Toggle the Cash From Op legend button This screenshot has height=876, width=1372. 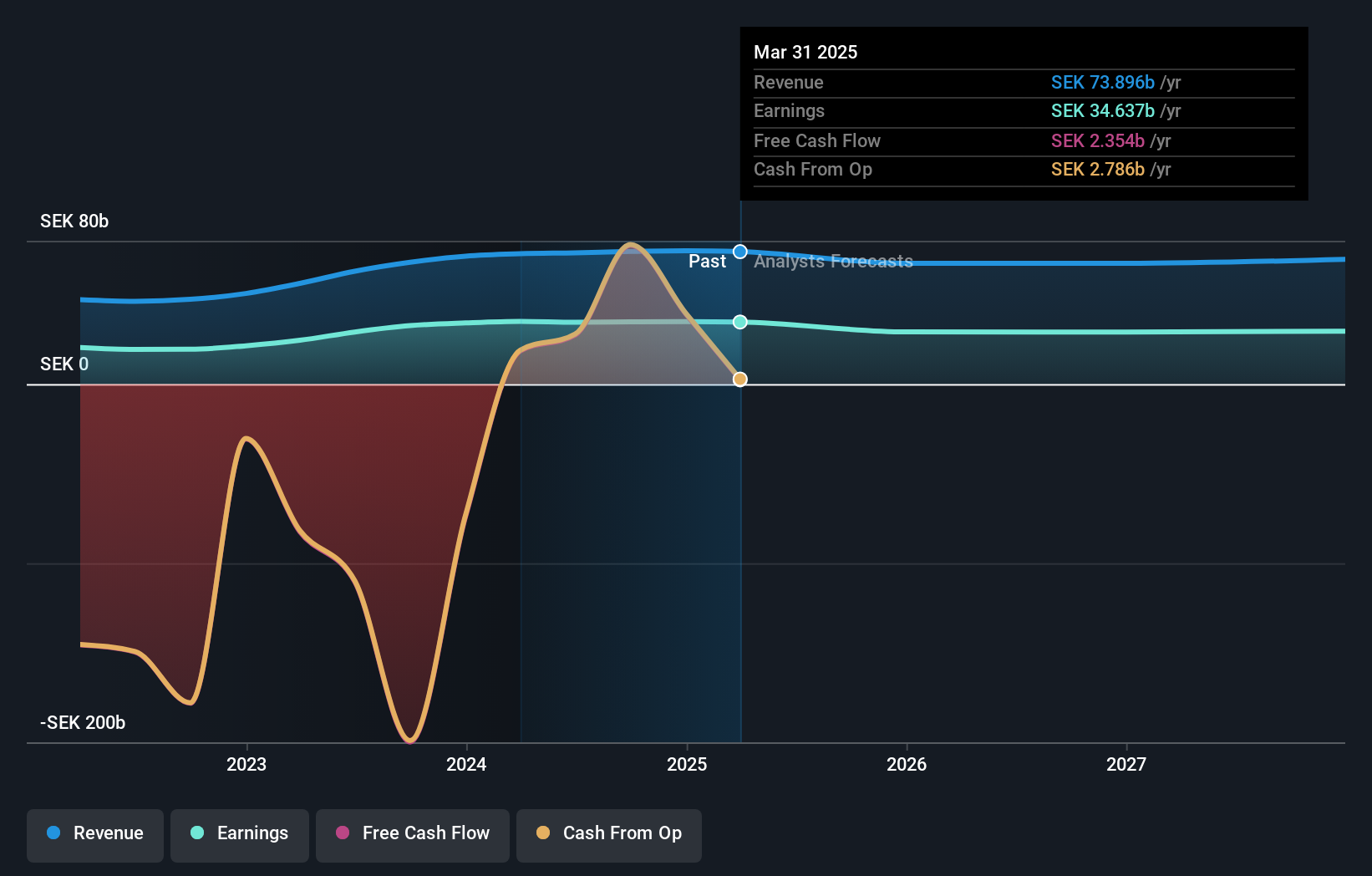(x=609, y=835)
